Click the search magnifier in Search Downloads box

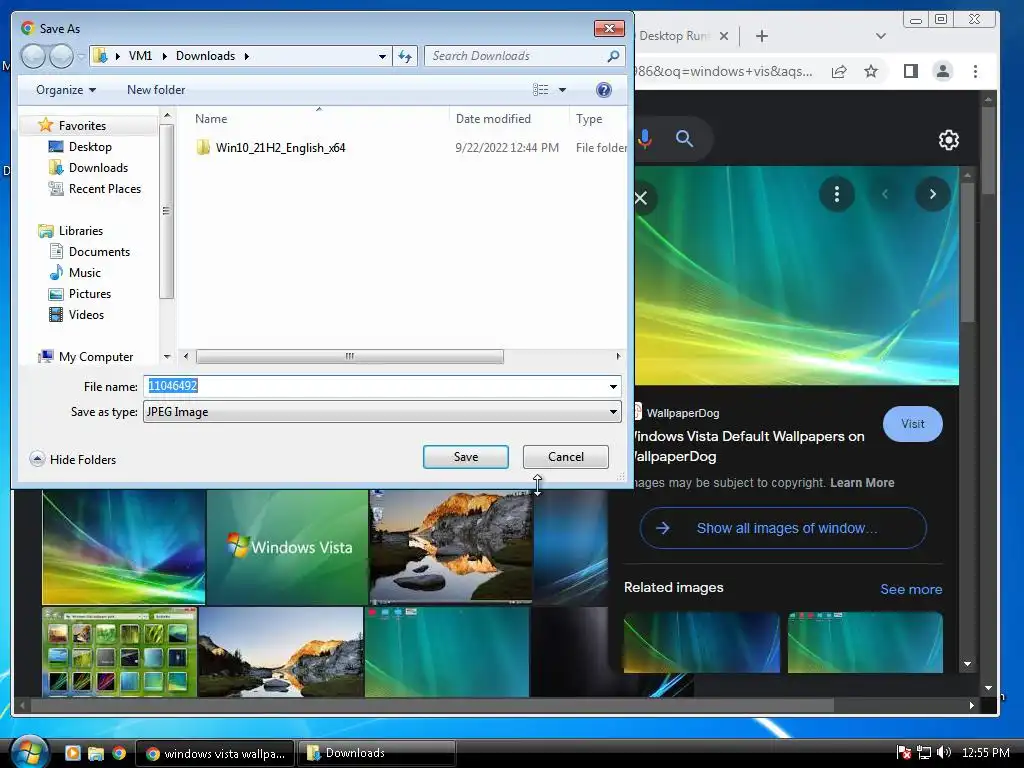pyautogui.click(x=613, y=56)
